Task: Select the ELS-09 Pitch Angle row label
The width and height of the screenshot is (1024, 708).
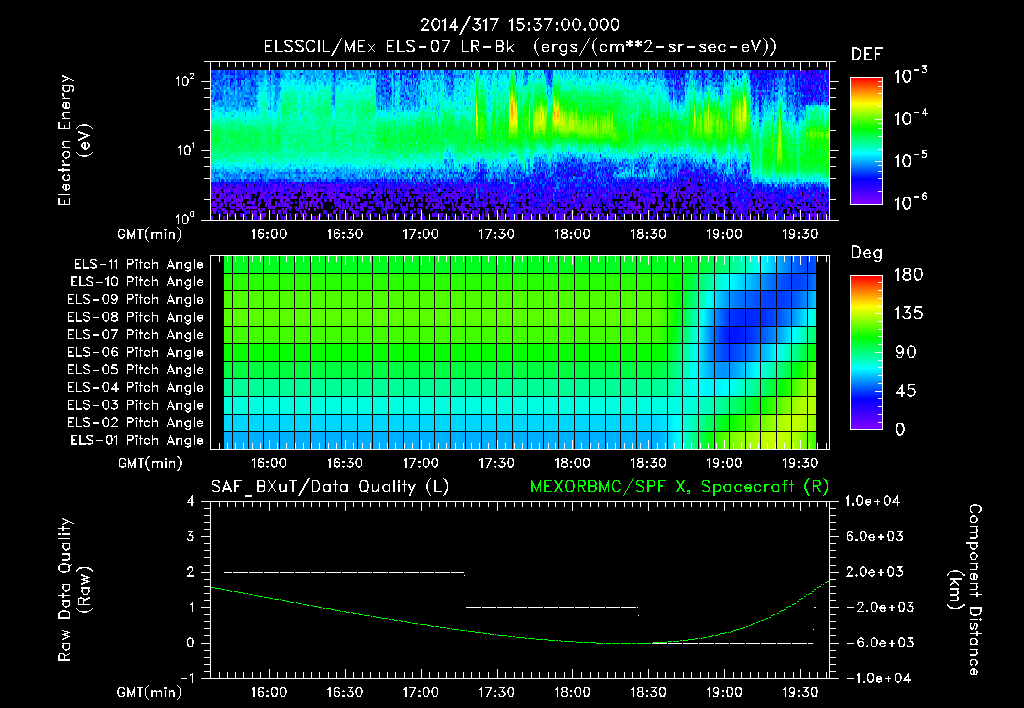Action: pos(136,300)
